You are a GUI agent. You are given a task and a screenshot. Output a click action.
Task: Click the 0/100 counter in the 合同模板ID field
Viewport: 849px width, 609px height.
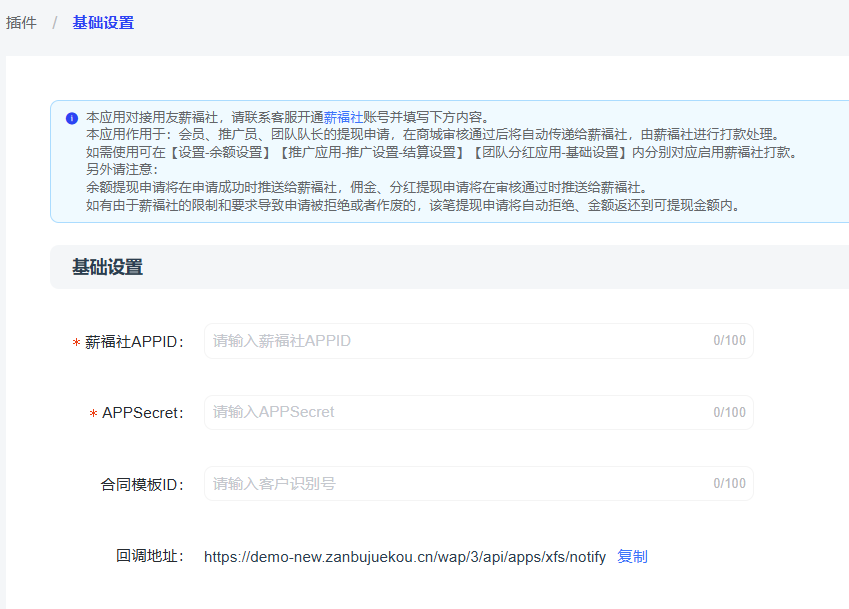coord(729,484)
